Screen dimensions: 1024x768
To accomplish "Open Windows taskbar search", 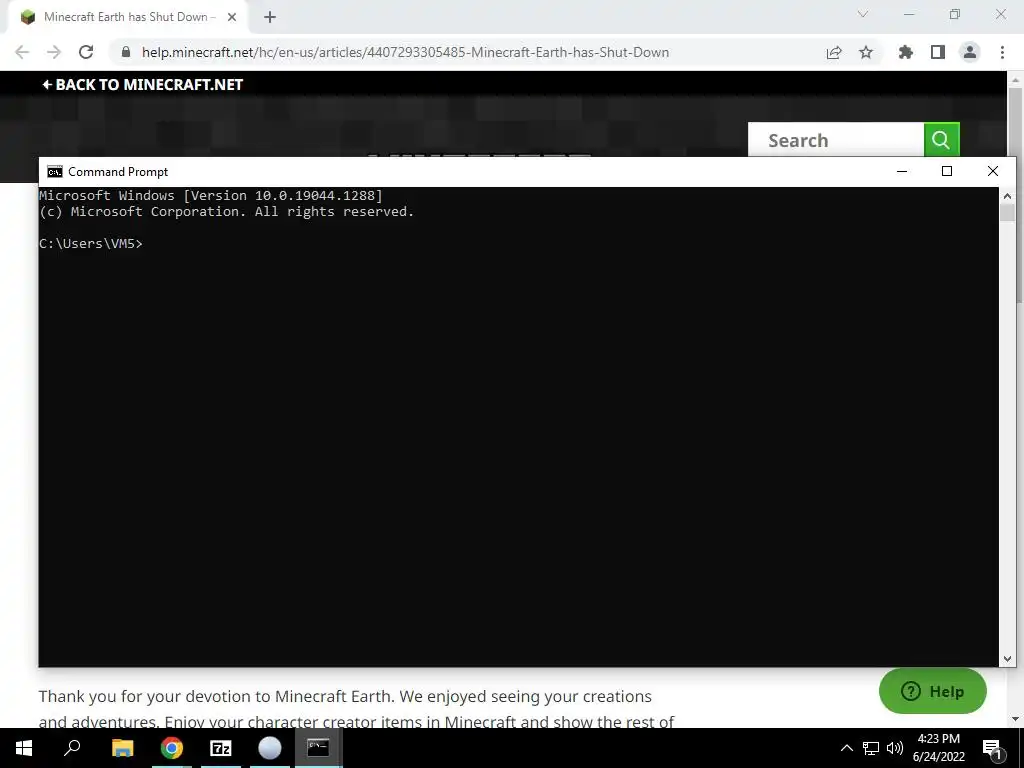I will pos(72,748).
